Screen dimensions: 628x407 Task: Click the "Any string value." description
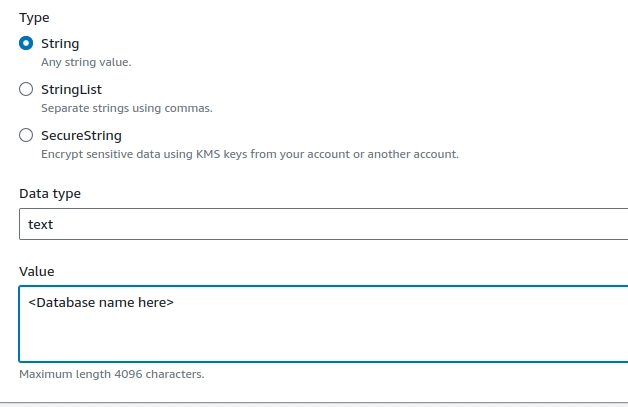pyautogui.click(x=86, y=62)
